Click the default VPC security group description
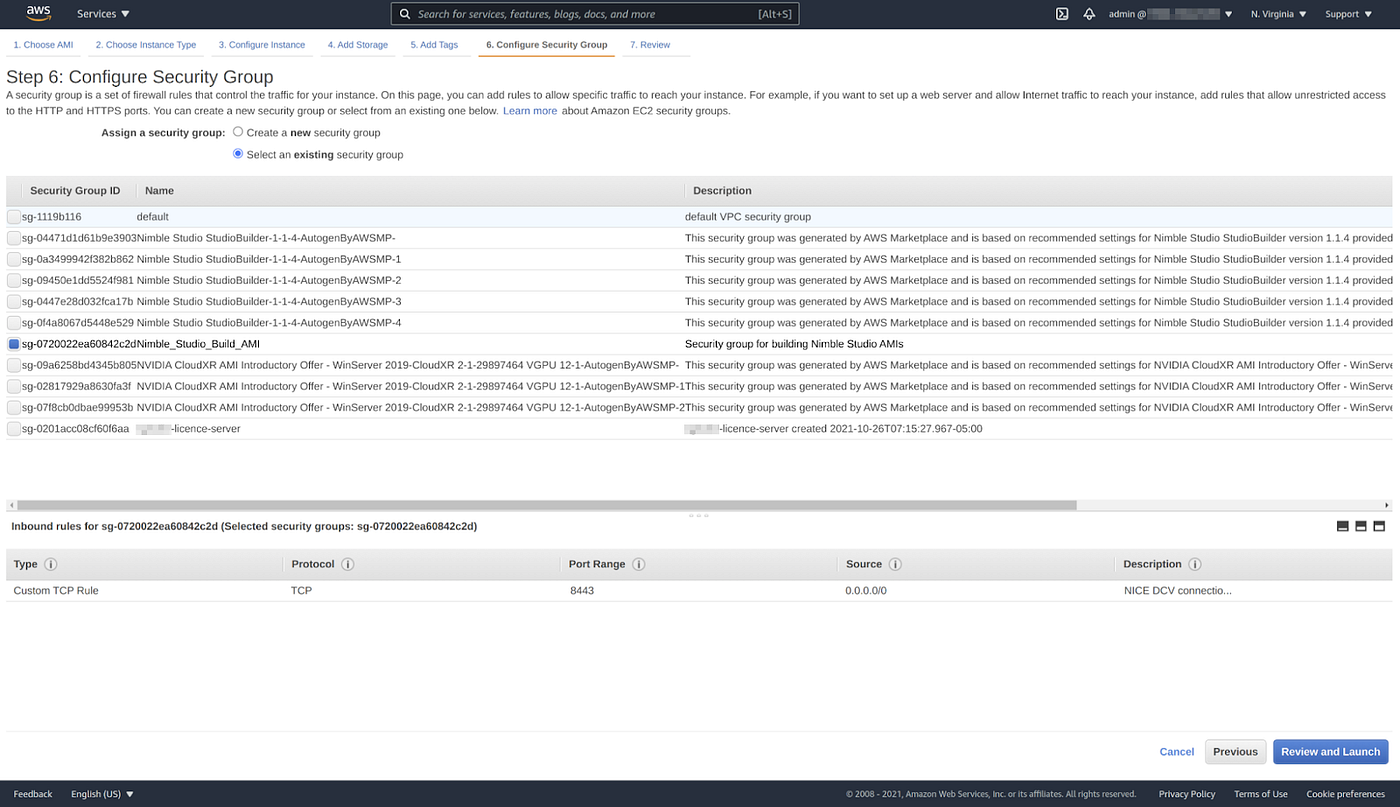Screen dimensions: 1400x807 click(748, 217)
